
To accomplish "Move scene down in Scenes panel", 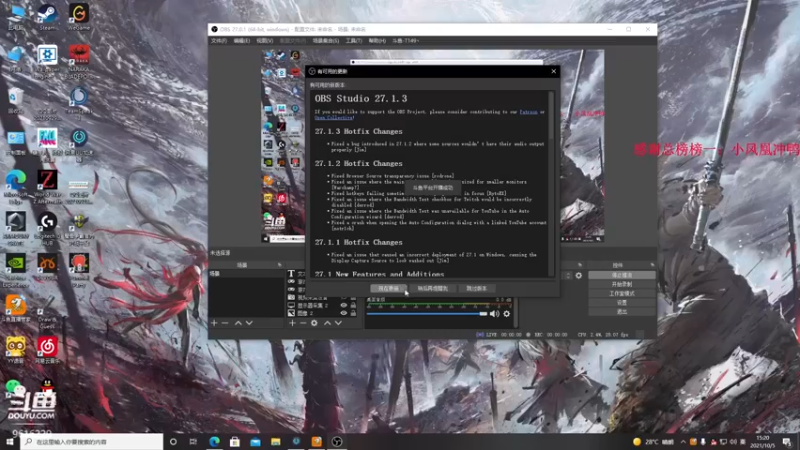I will coord(249,323).
